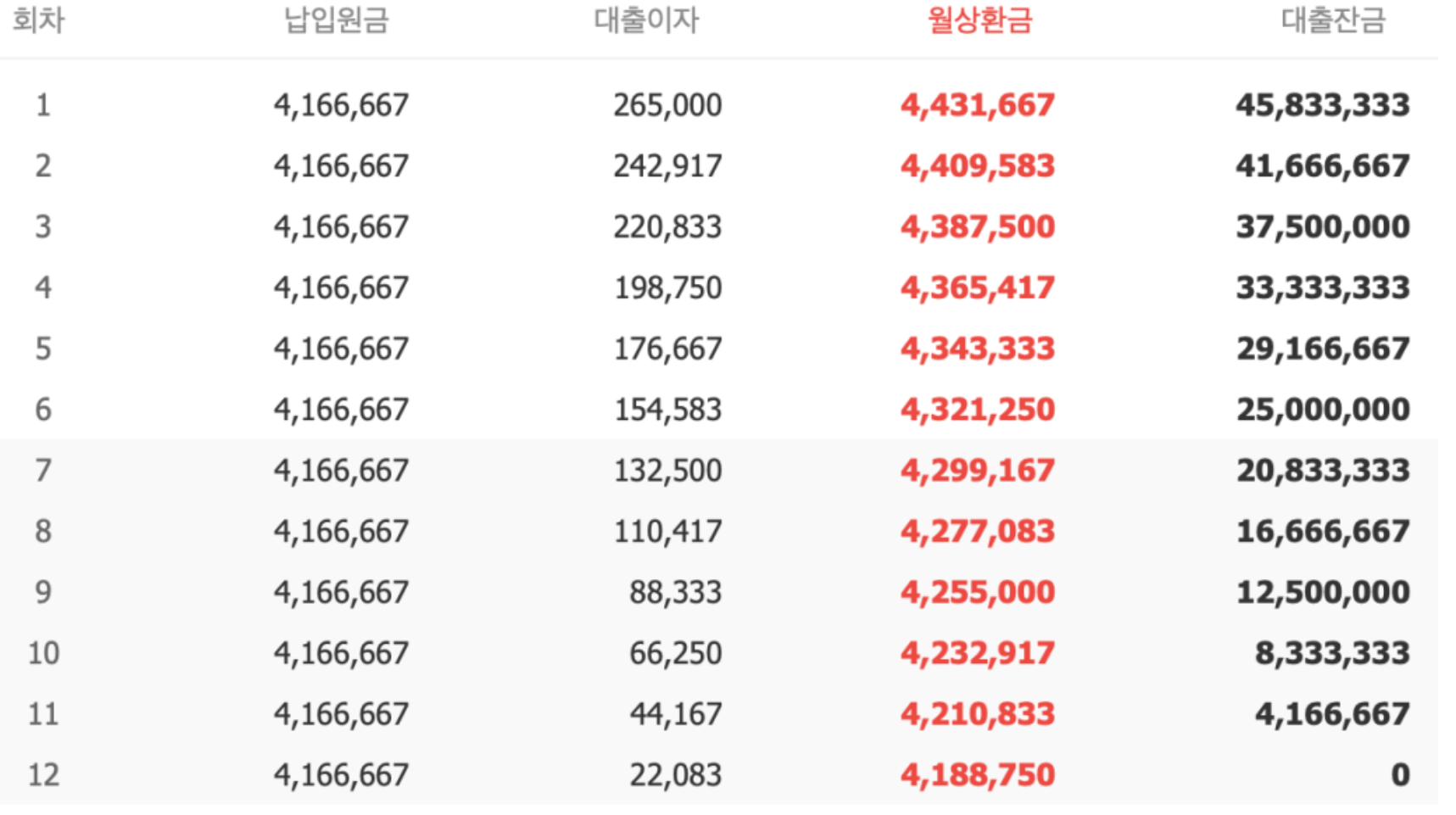Screen dimensions: 1456x815
Task: Click monthly payment 4,299,167
Action: coord(978,471)
